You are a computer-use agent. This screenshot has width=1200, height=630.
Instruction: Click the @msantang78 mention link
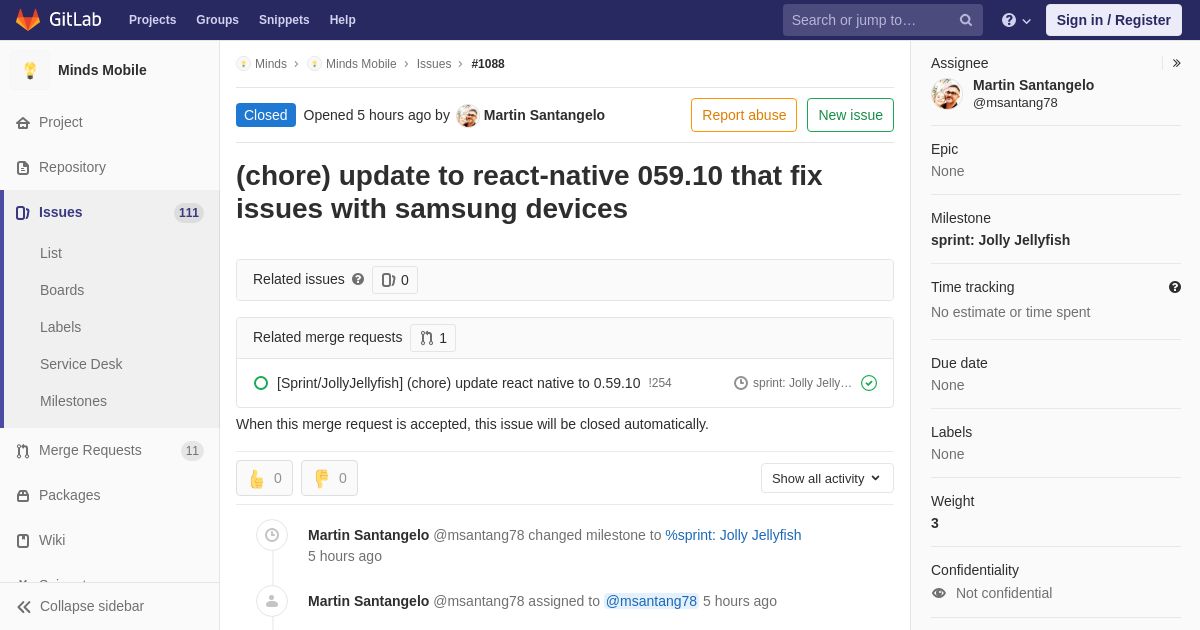tap(651, 601)
